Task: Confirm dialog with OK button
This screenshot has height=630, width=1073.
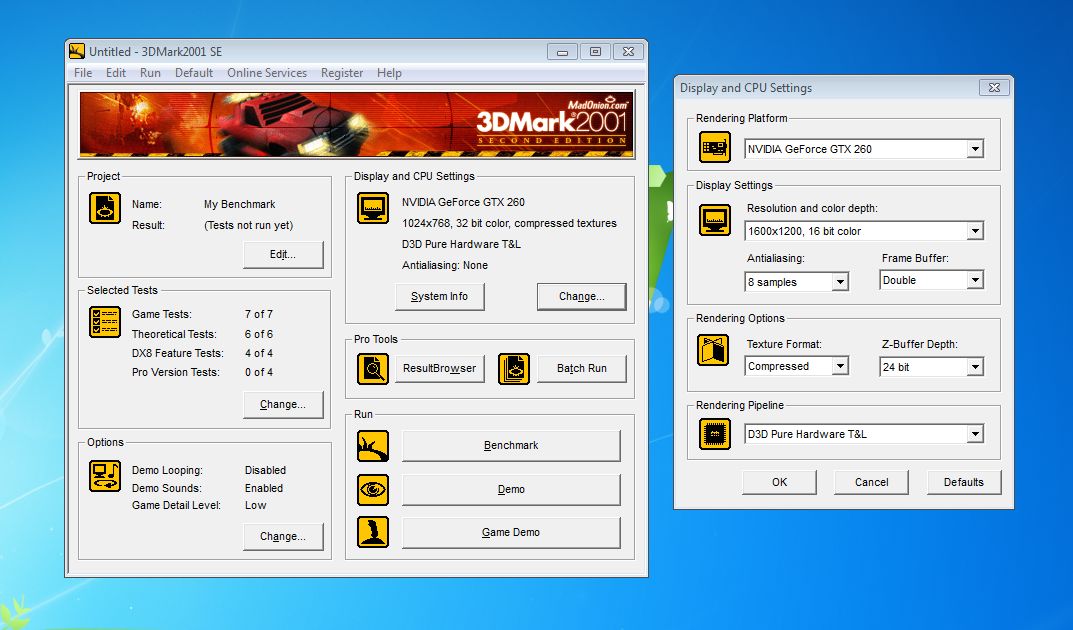Action: [779, 482]
